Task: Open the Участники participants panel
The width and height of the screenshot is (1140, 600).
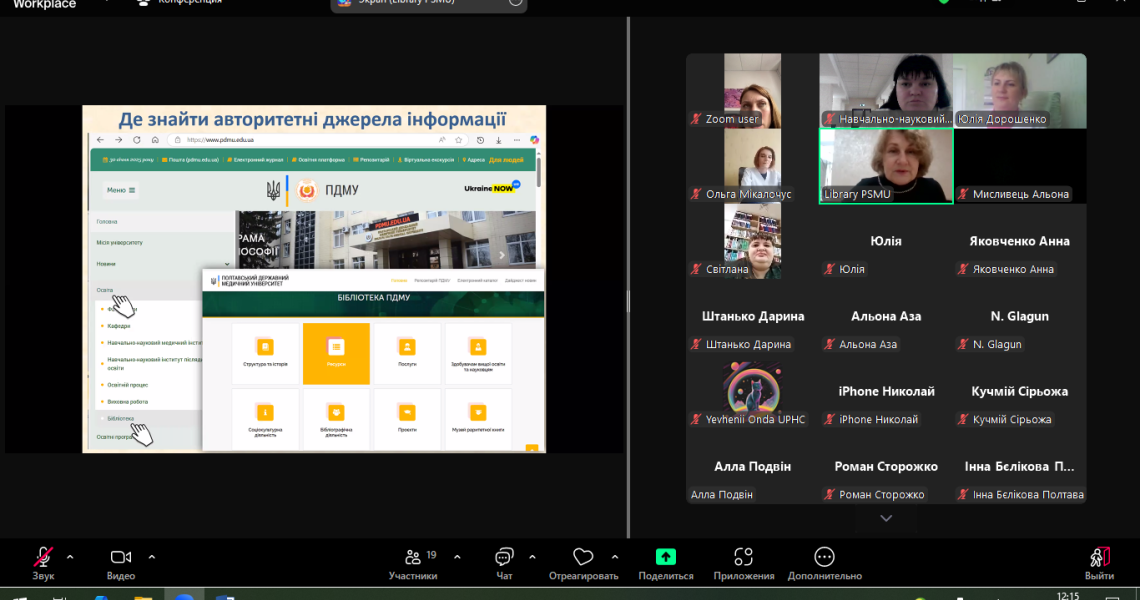Action: coord(413,564)
